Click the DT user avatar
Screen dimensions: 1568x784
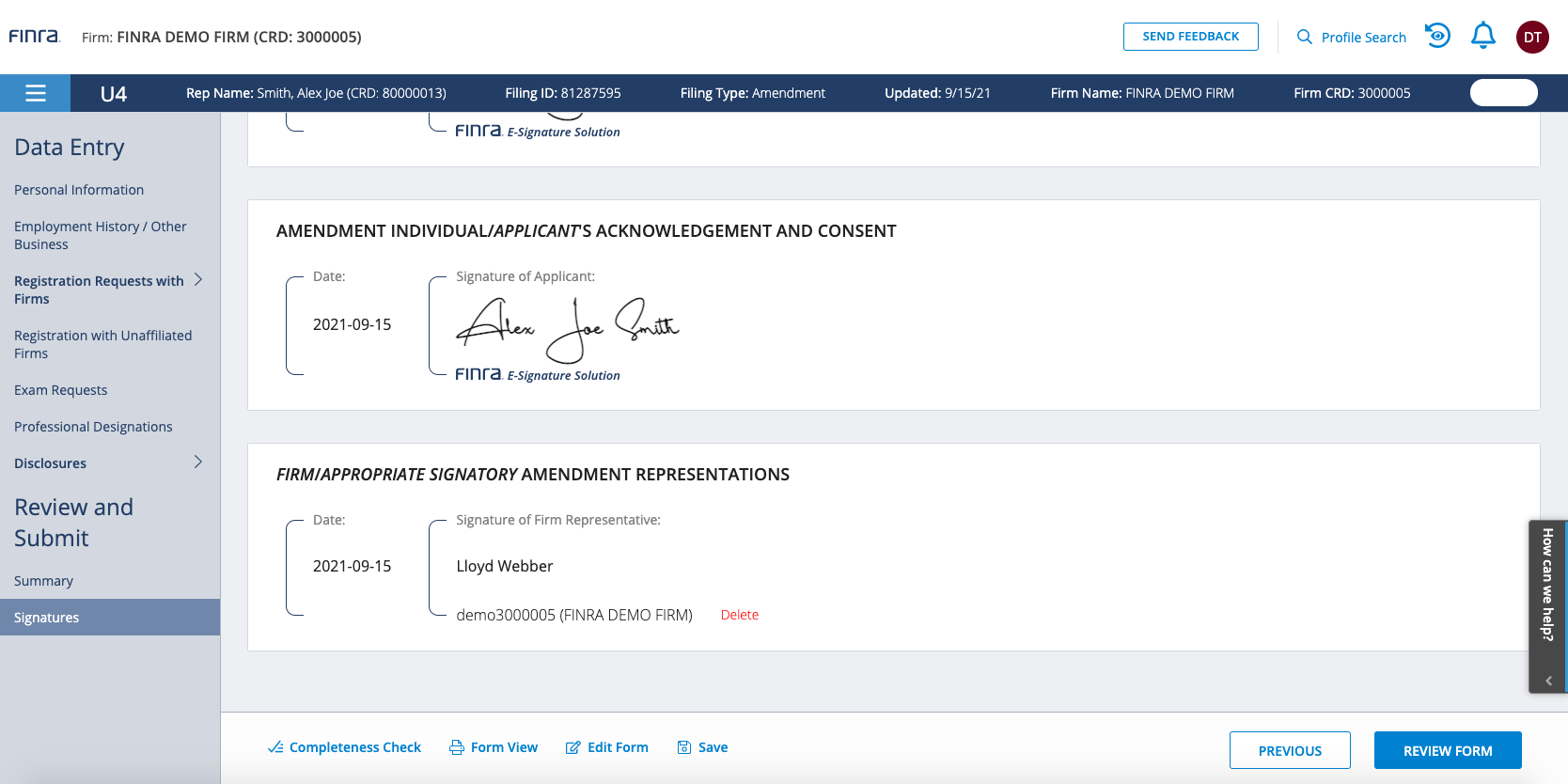1531,37
